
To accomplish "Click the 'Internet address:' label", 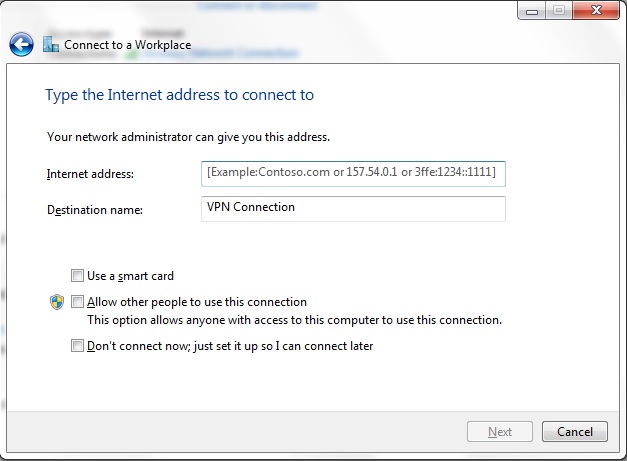I will [x=90, y=174].
